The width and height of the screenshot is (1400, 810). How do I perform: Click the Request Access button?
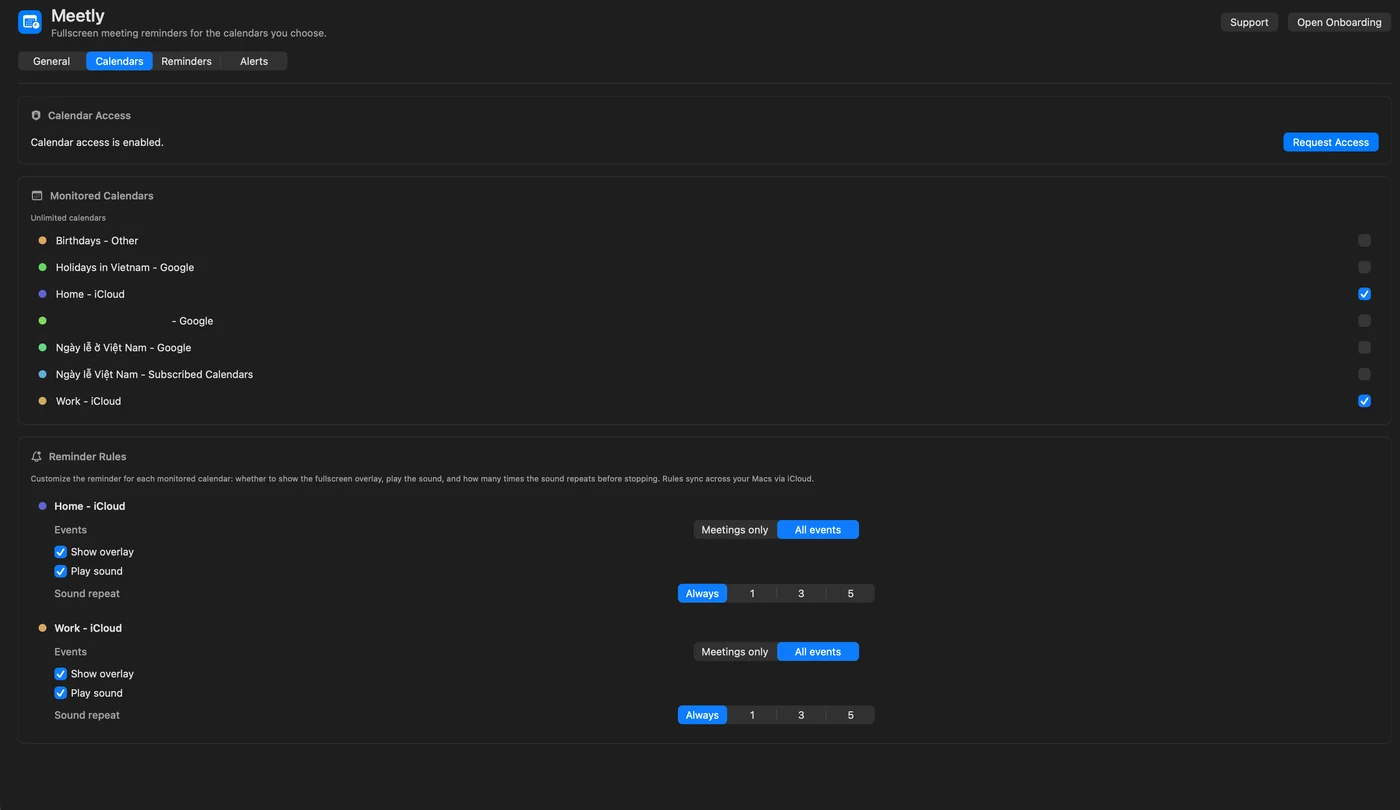point(1331,142)
